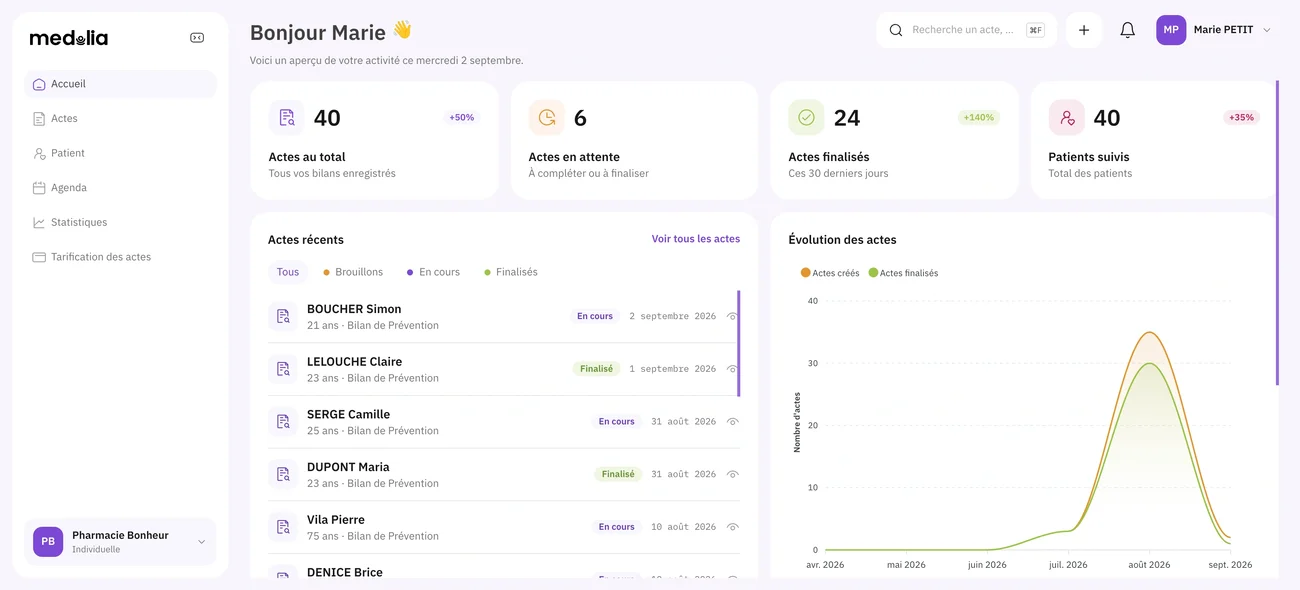Open Agenda in the sidebar
Screen dimensions: 1300x590
coord(120,188)
